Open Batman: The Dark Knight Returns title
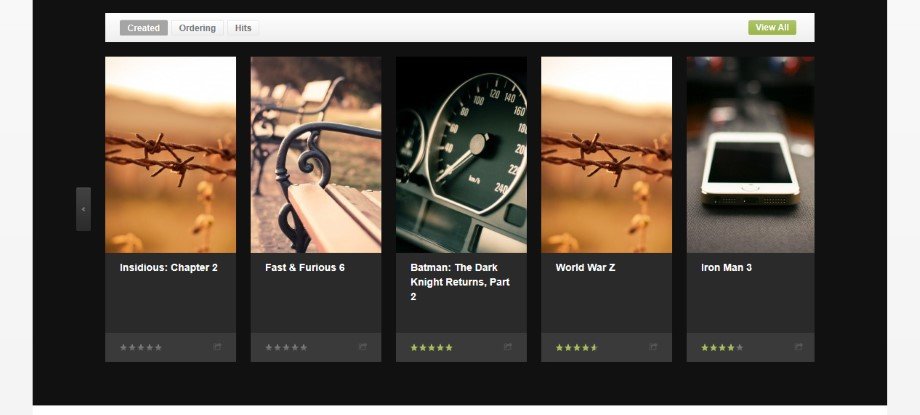The image size is (920, 415). 460,282
